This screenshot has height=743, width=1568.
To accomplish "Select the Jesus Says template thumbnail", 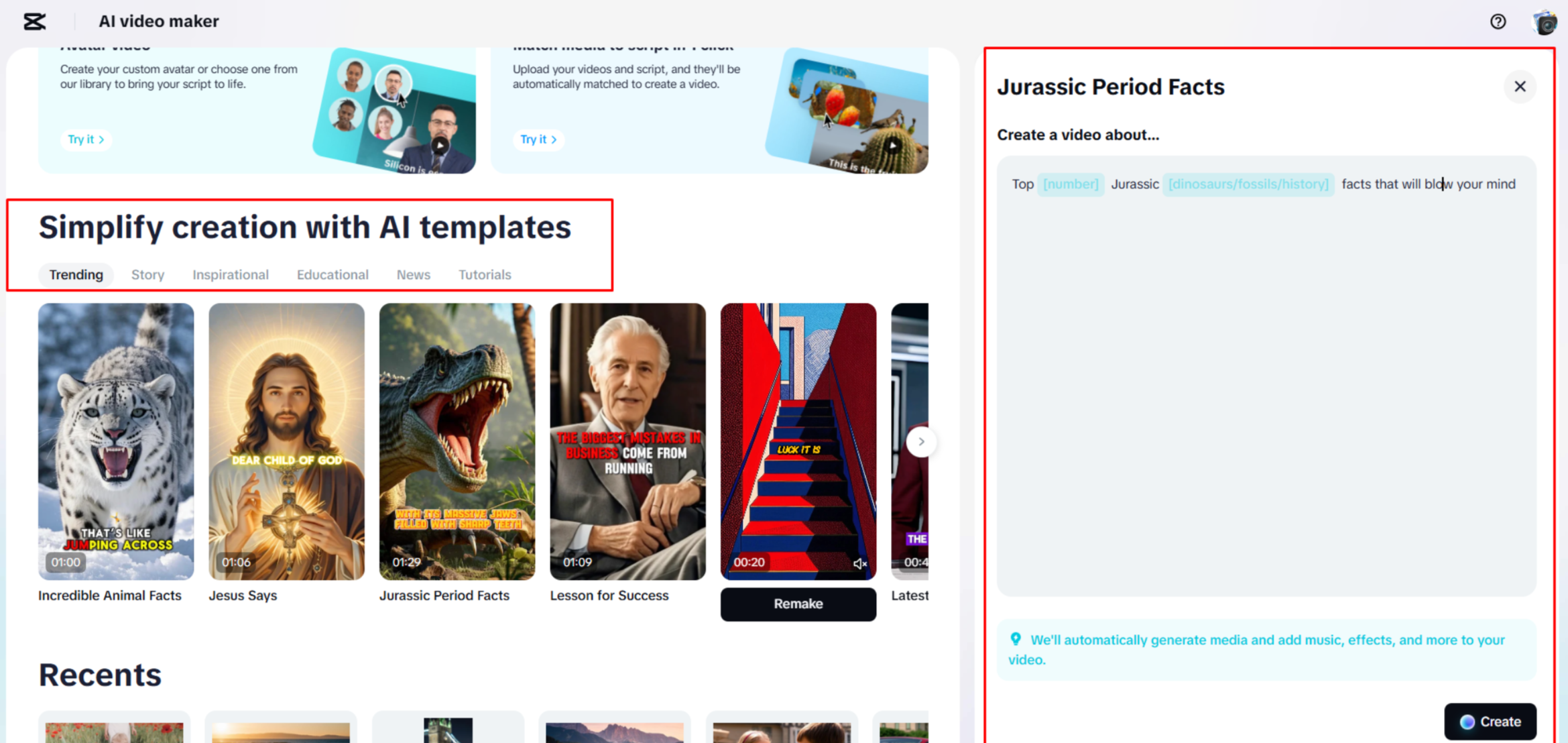I will [286, 441].
